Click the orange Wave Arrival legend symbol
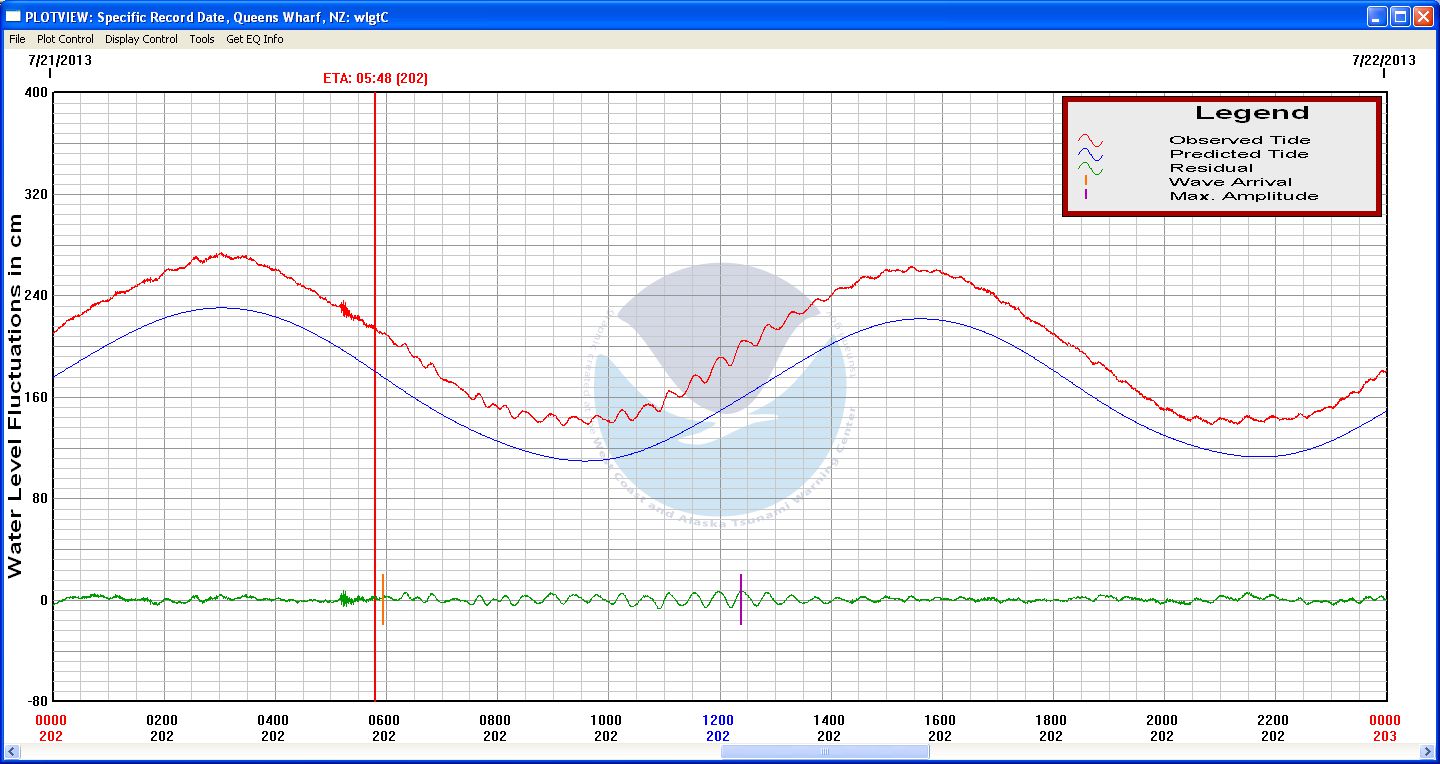The height and width of the screenshot is (764, 1440). (1086, 182)
